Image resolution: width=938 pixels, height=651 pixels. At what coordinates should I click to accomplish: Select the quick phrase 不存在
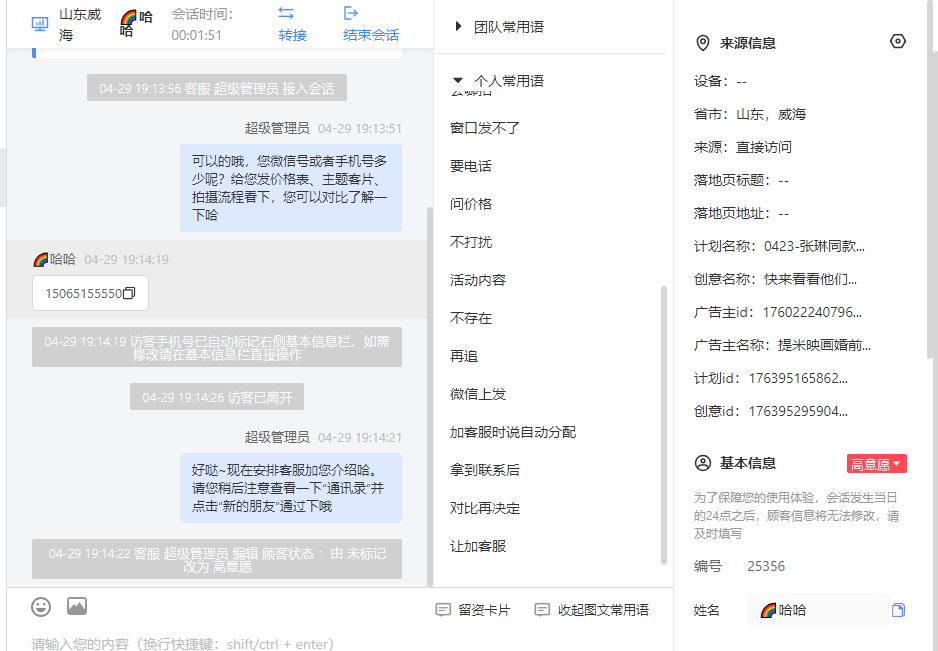pos(471,318)
